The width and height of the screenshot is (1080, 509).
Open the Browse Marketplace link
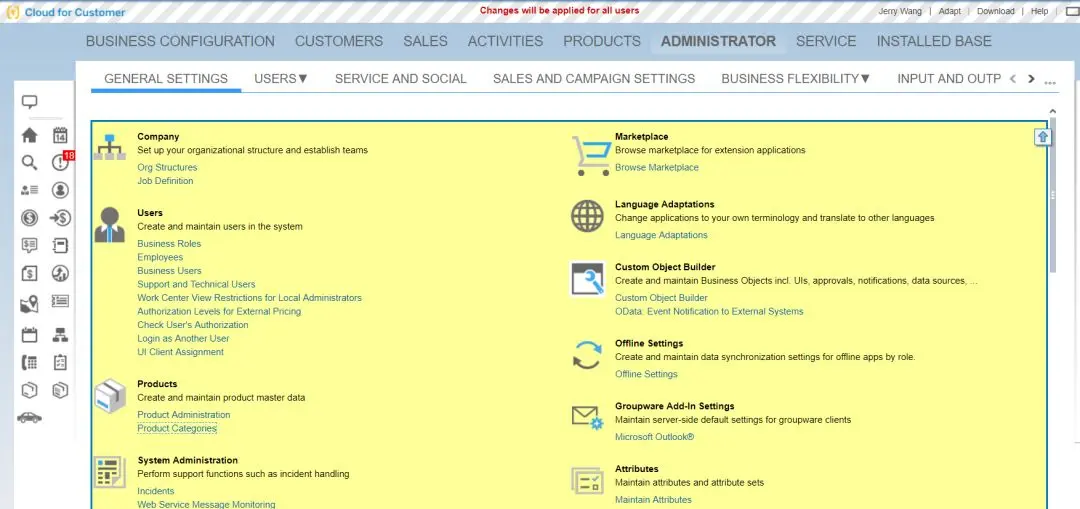pyautogui.click(x=657, y=167)
